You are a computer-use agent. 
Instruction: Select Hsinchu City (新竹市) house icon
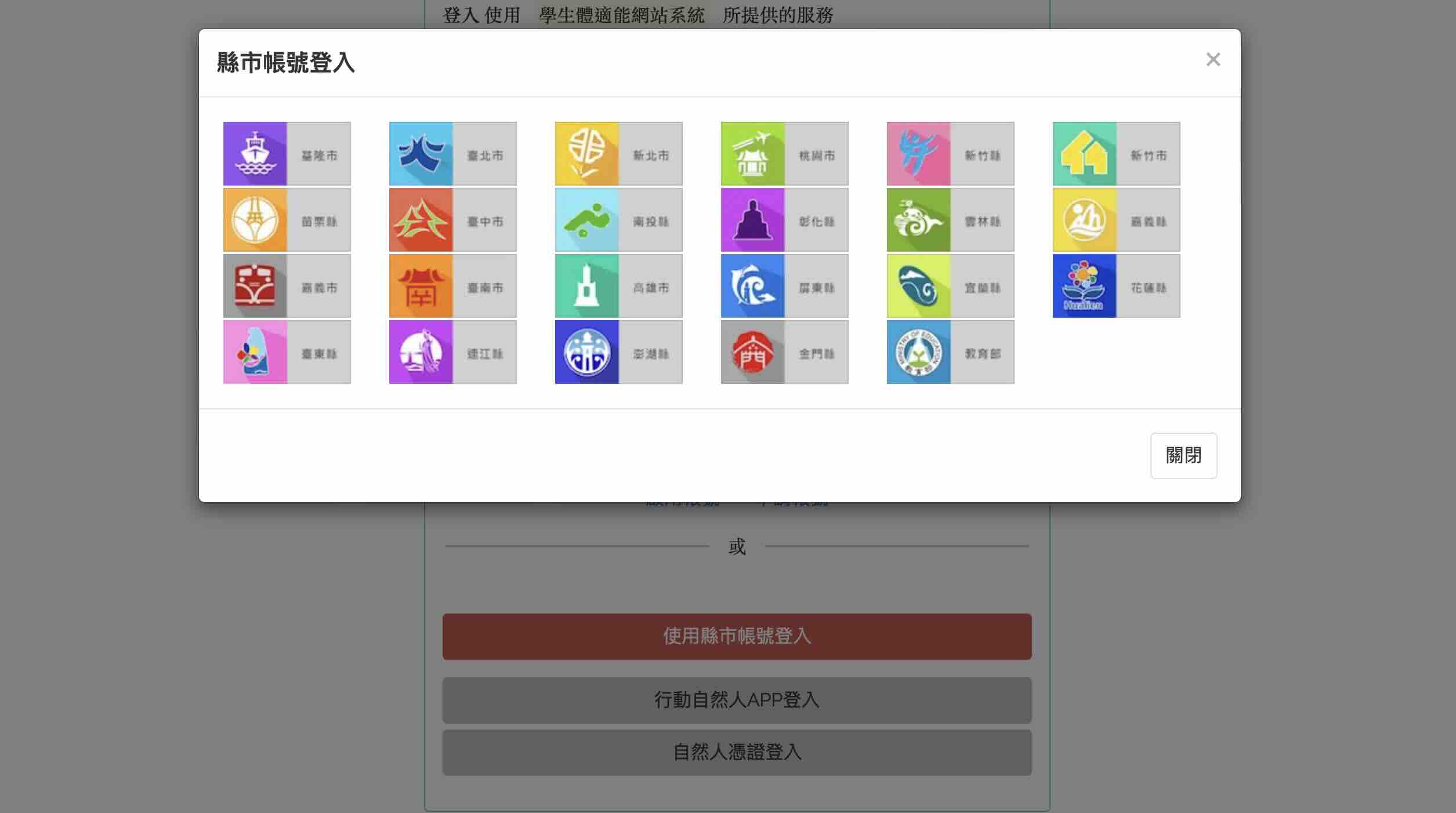tap(1084, 154)
